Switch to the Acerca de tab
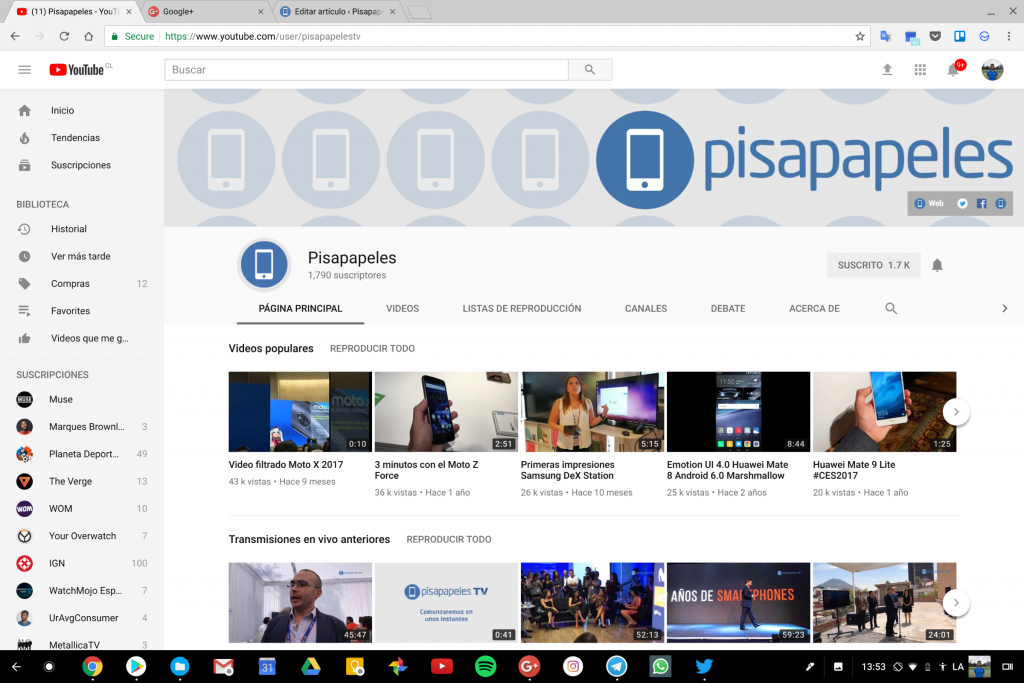 pyautogui.click(x=814, y=308)
